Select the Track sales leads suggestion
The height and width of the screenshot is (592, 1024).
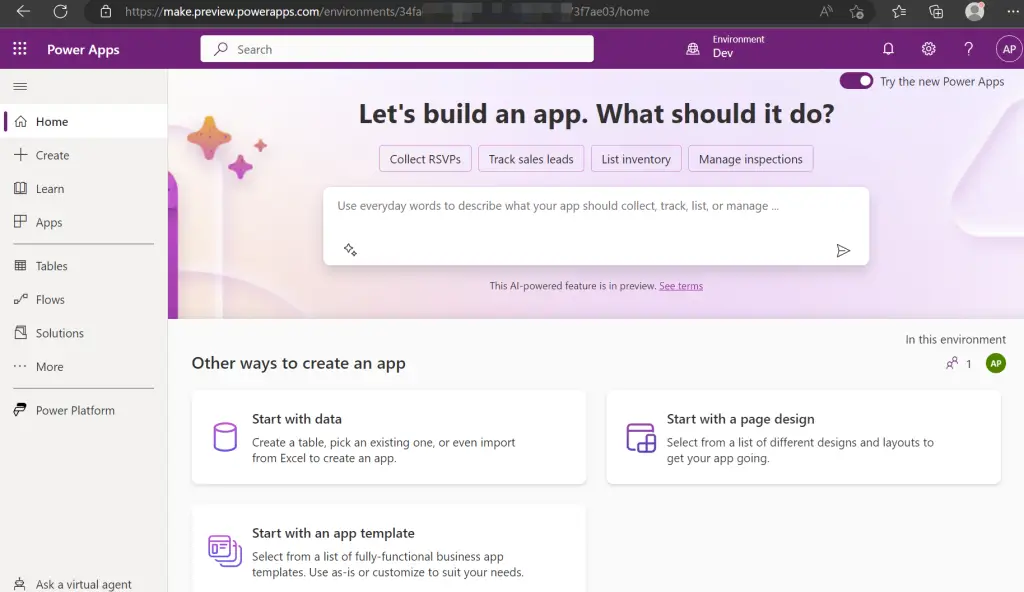pyautogui.click(x=531, y=159)
